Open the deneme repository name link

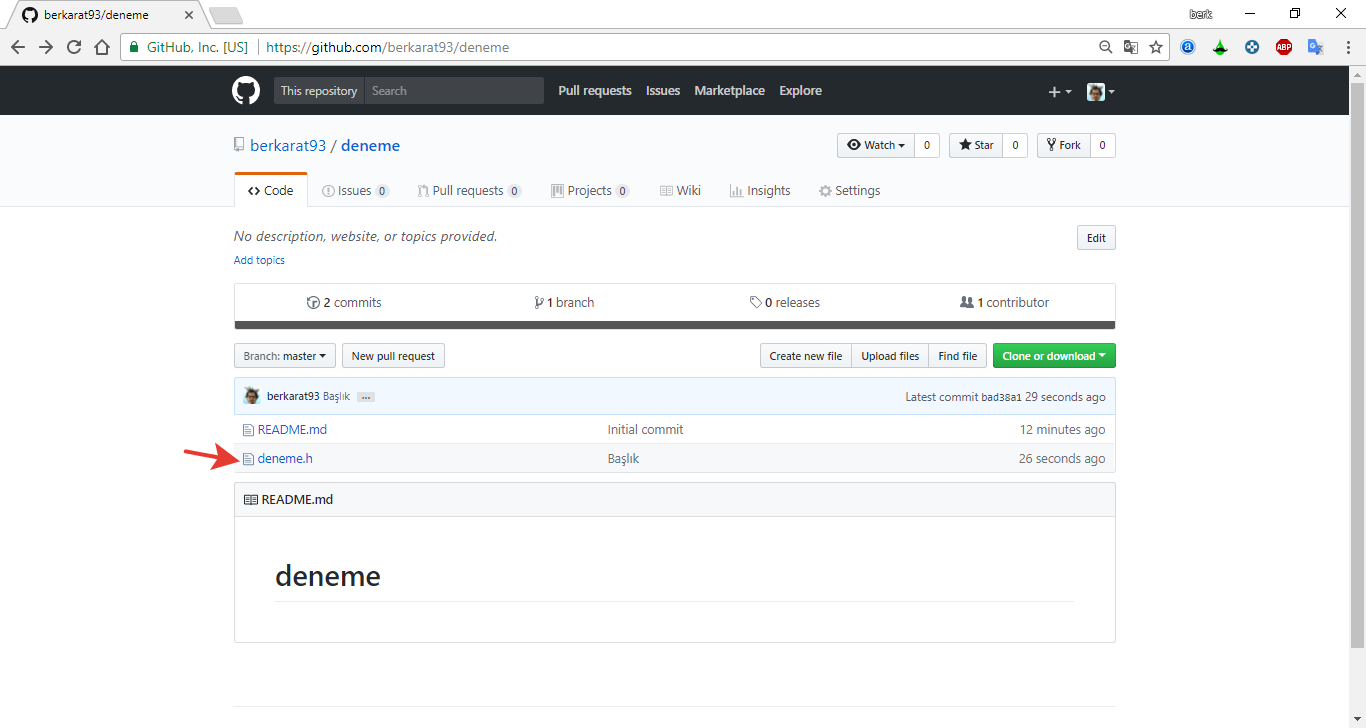370,146
